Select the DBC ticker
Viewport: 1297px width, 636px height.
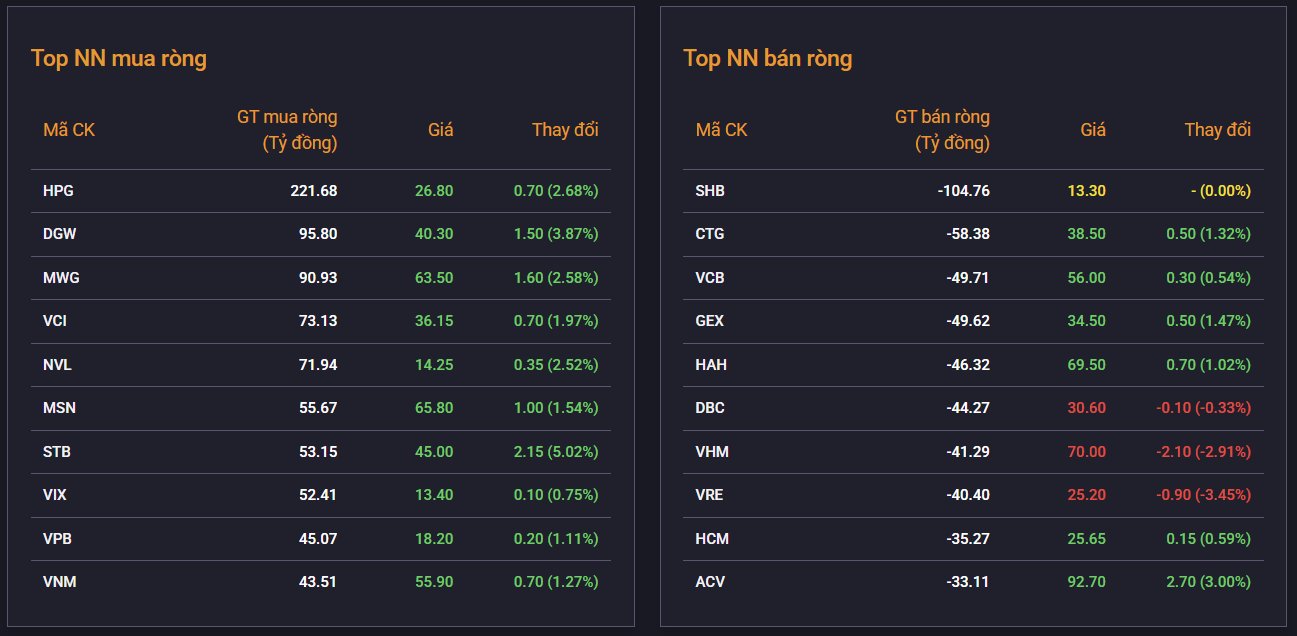(710, 408)
